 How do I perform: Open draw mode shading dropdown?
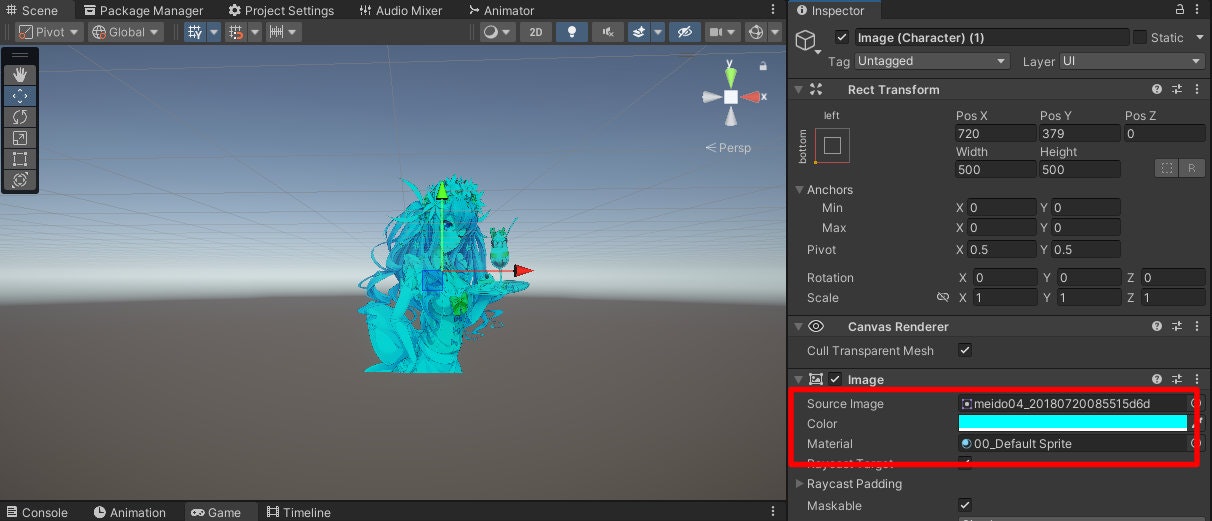(497, 32)
